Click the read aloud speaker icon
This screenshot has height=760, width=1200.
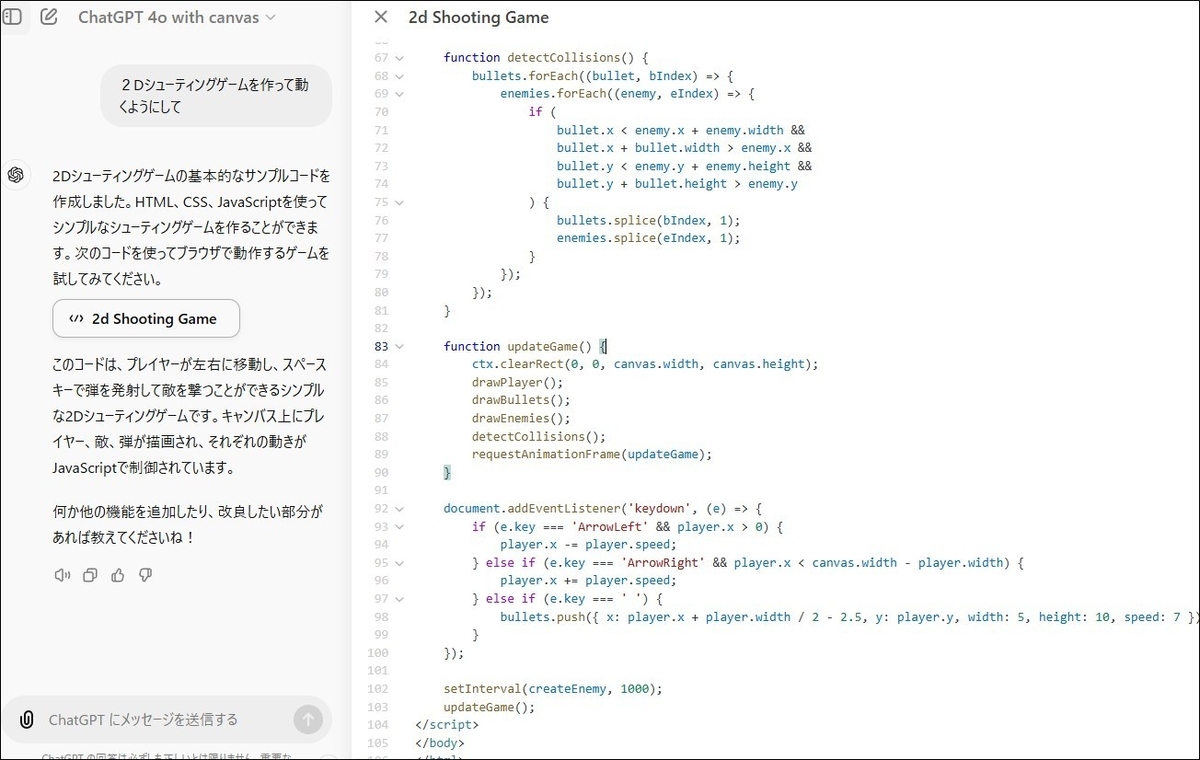click(63, 575)
